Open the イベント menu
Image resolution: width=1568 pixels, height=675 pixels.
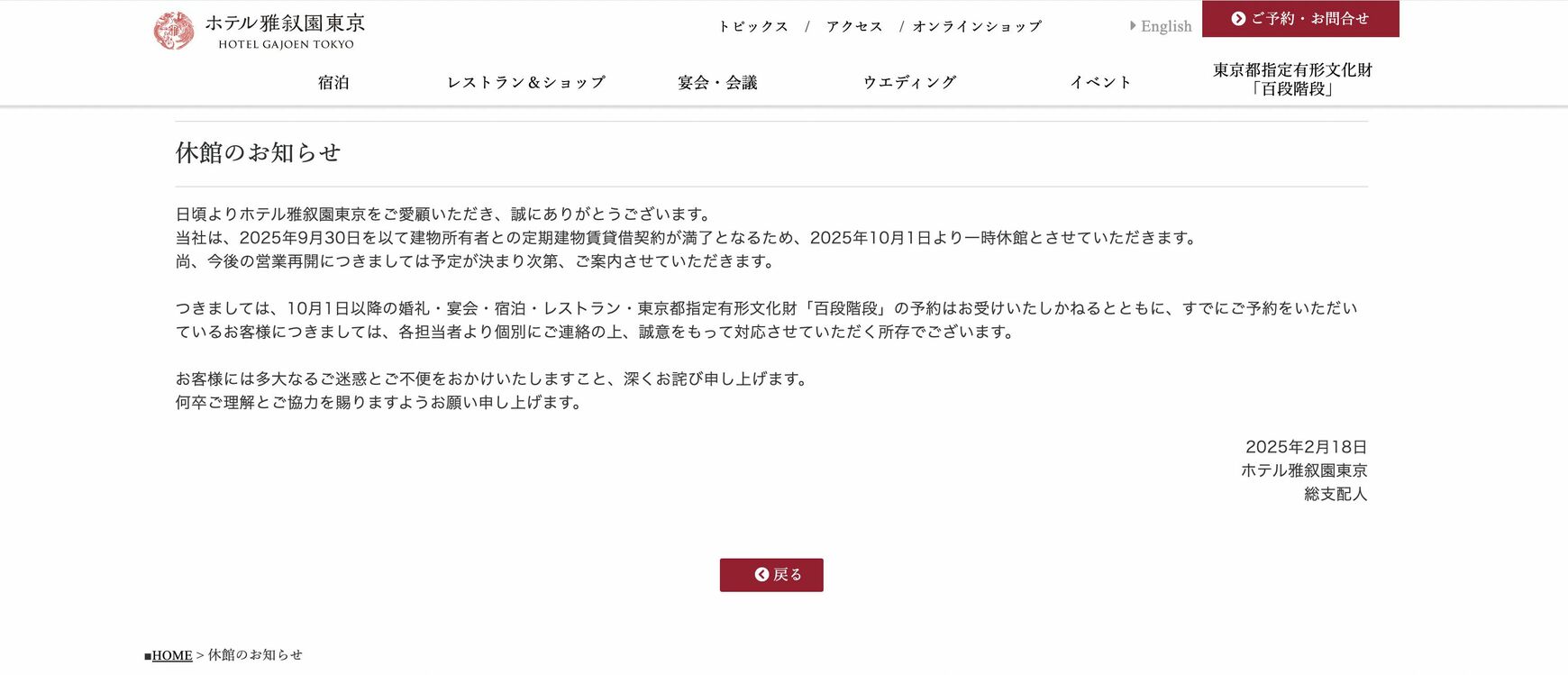point(1100,82)
